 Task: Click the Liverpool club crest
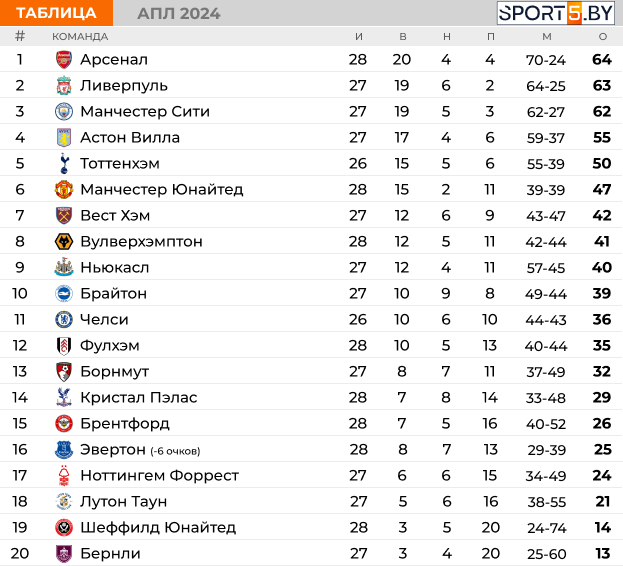(x=64, y=86)
